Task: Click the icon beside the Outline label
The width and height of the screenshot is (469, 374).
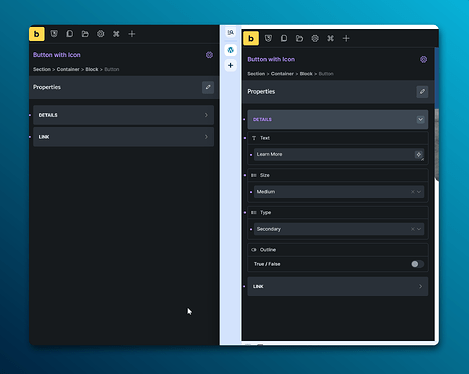Action: 254,250
